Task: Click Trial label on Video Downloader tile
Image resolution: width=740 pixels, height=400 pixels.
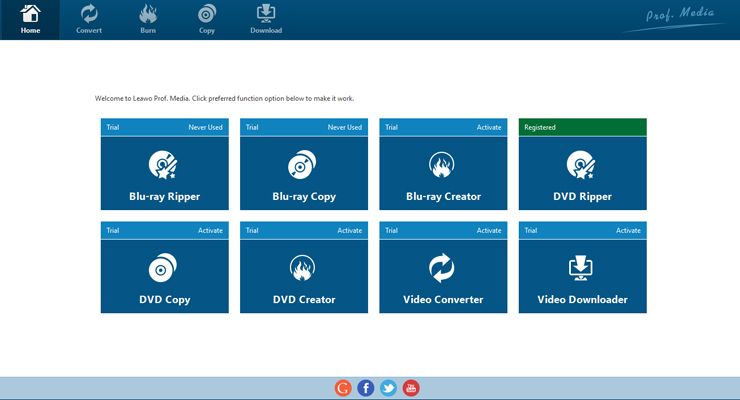Action: pyautogui.click(x=531, y=231)
